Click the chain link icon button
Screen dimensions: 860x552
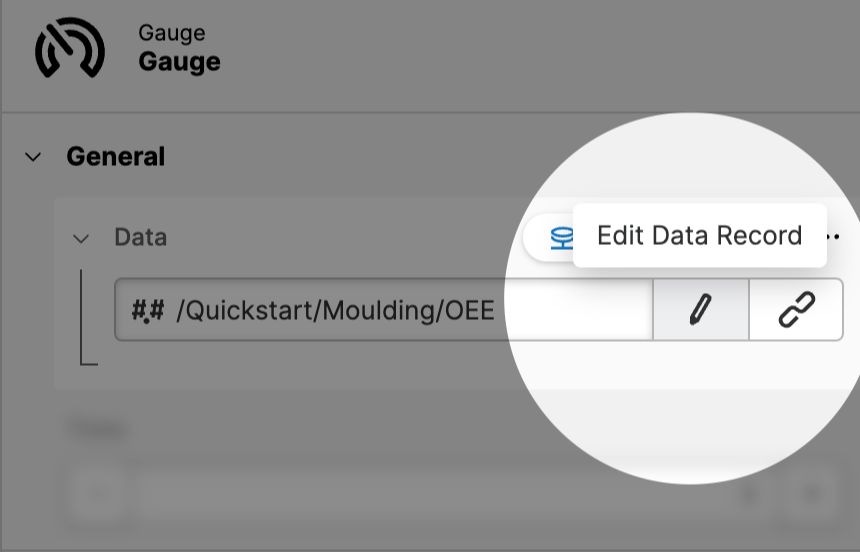(x=796, y=311)
